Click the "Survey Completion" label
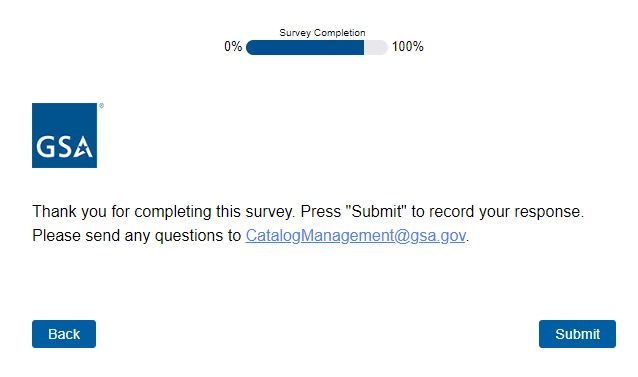 pos(322,33)
